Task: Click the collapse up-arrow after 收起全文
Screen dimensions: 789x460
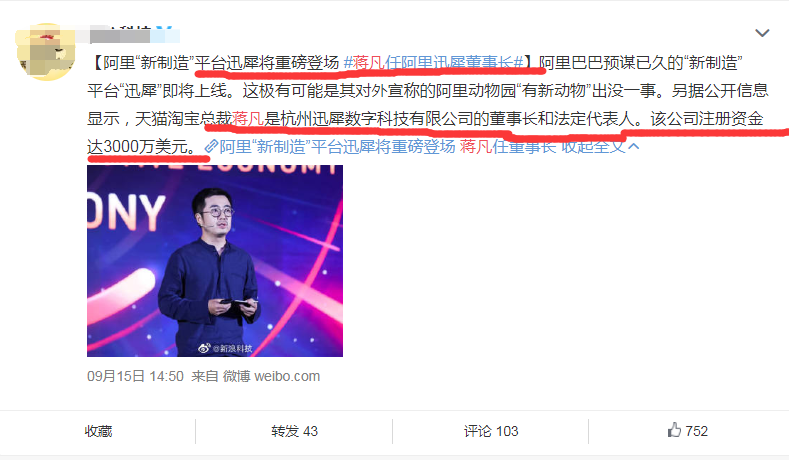Action: pyautogui.click(x=634, y=146)
